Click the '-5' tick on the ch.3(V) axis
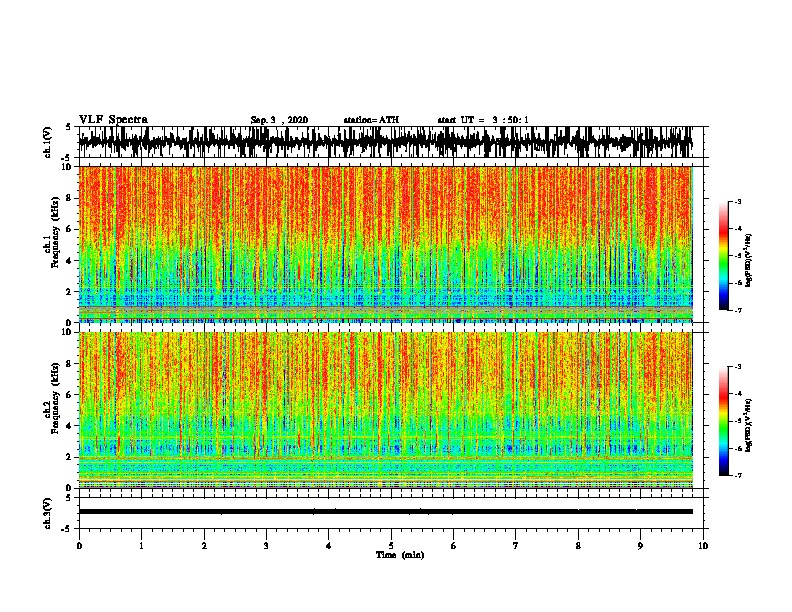 67,529
